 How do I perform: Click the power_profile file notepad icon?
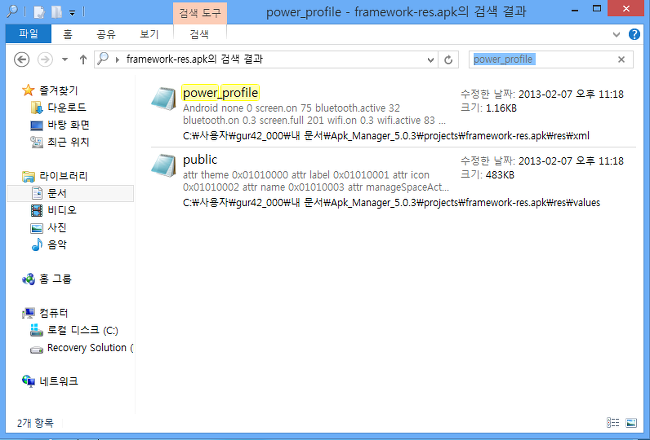[163, 99]
